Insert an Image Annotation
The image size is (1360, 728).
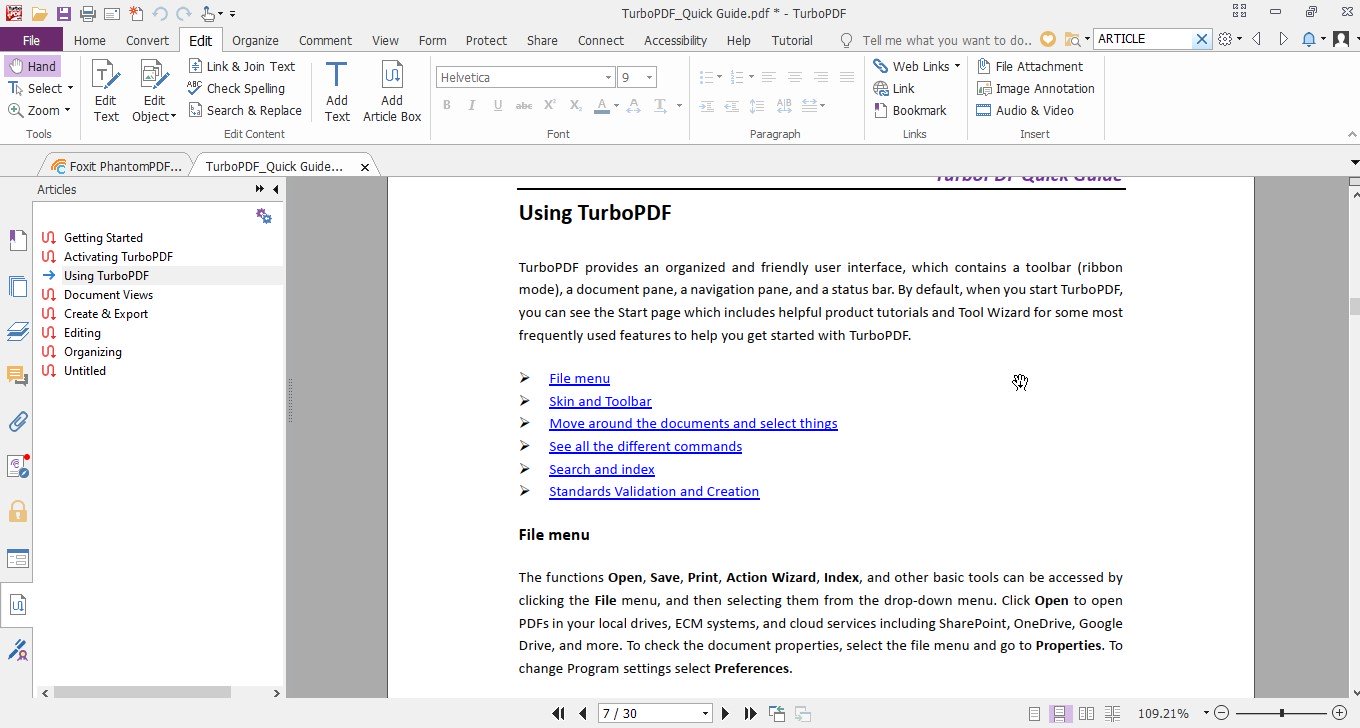1035,88
